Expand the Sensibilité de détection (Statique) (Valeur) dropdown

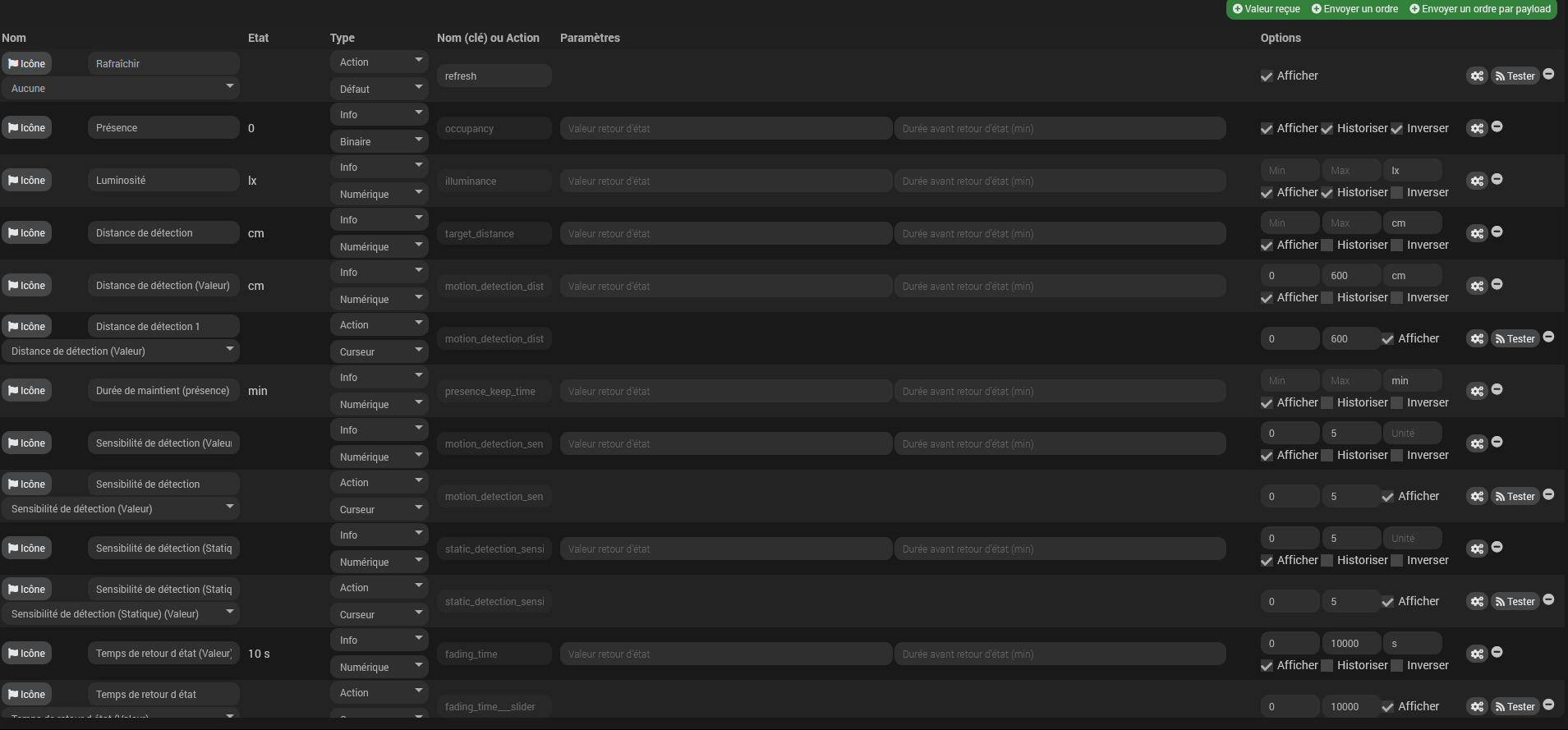pyautogui.click(x=121, y=613)
